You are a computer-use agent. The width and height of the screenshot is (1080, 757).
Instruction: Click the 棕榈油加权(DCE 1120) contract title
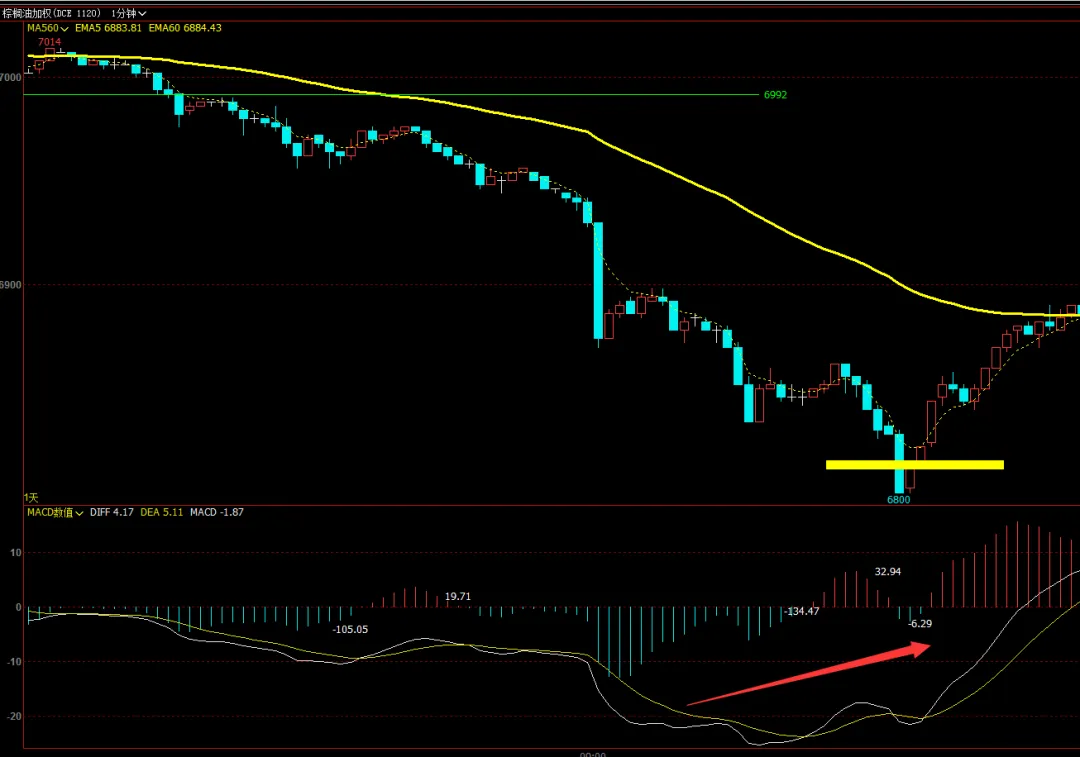pos(51,13)
